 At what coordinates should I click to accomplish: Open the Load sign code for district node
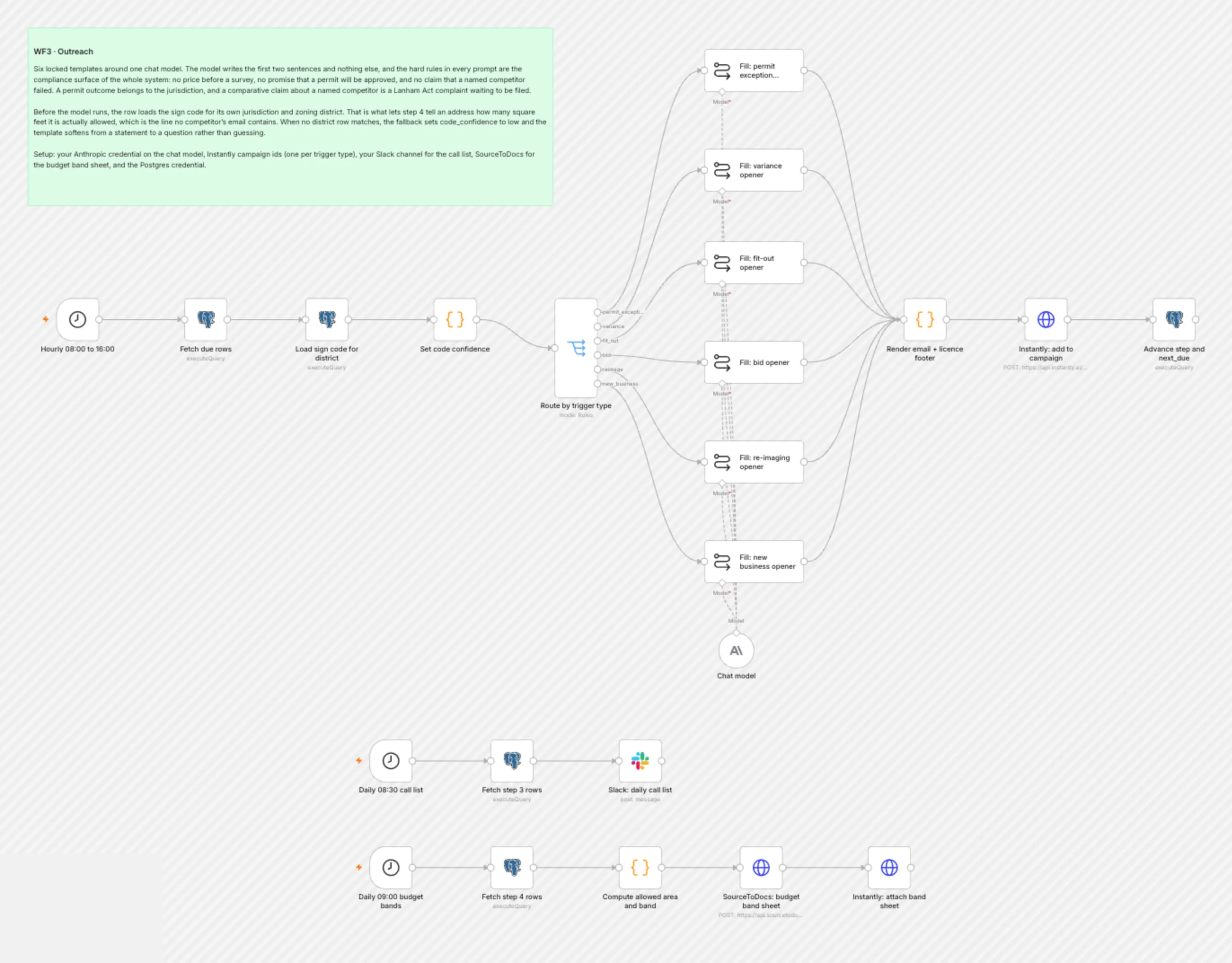coord(327,319)
